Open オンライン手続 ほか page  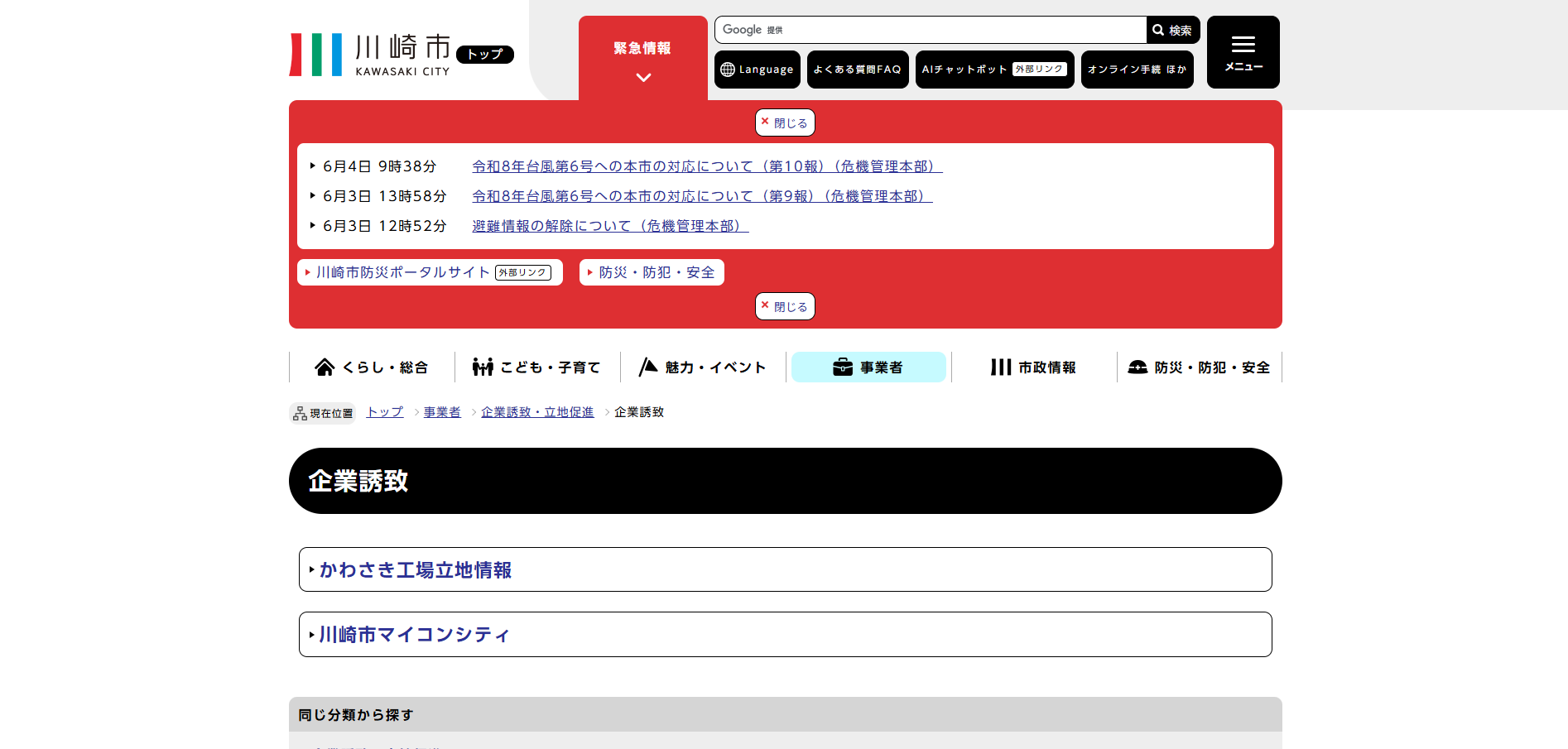click(x=1138, y=70)
